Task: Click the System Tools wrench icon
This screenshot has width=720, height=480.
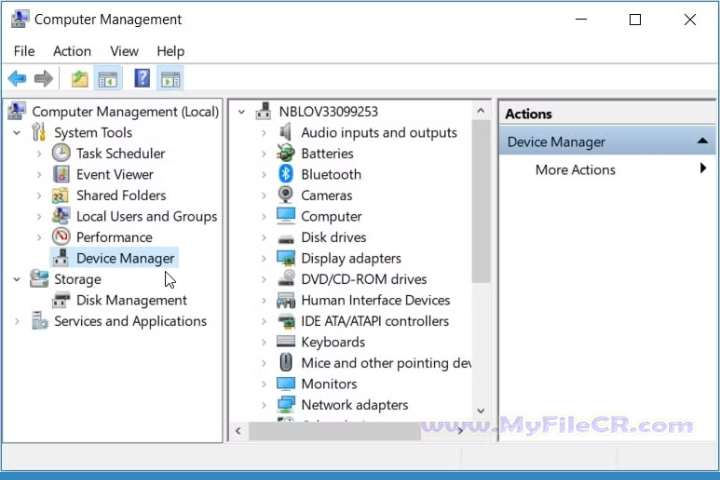Action: click(39, 132)
